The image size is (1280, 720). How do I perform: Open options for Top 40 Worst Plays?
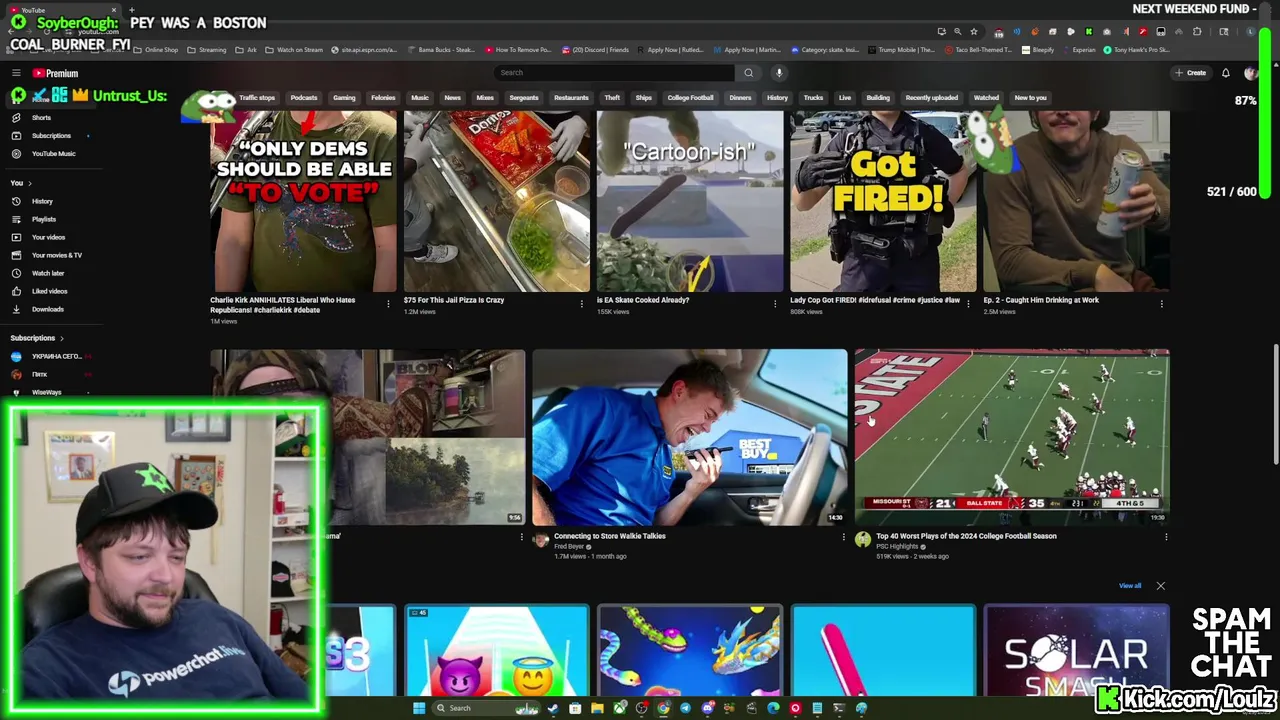(x=1165, y=537)
